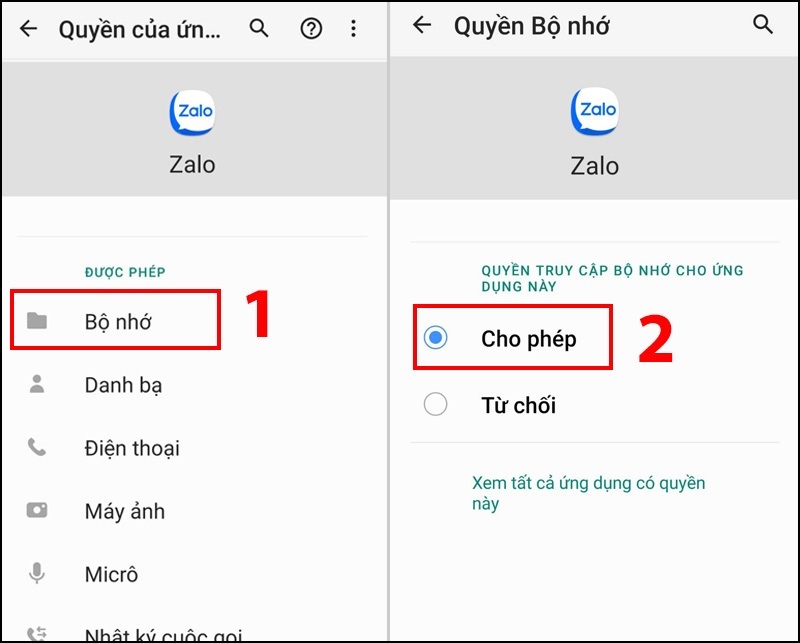Tap the camera icon beside Máy ảnh

tap(37, 510)
